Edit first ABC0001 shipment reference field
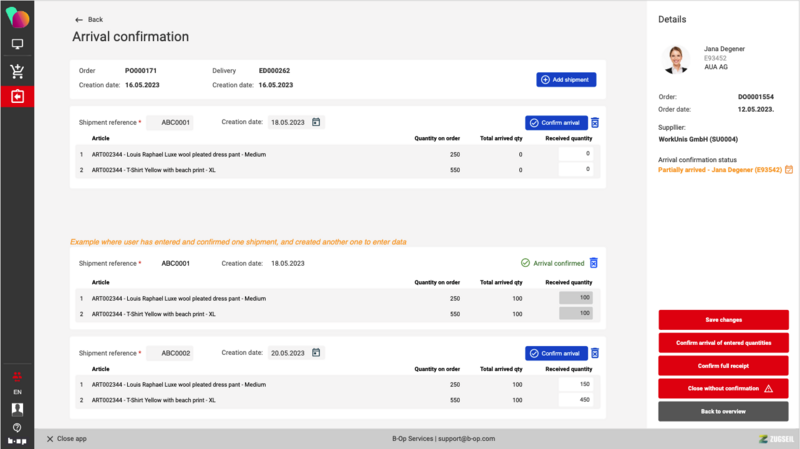The height and width of the screenshot is (449, 800). tap(169, 122)
